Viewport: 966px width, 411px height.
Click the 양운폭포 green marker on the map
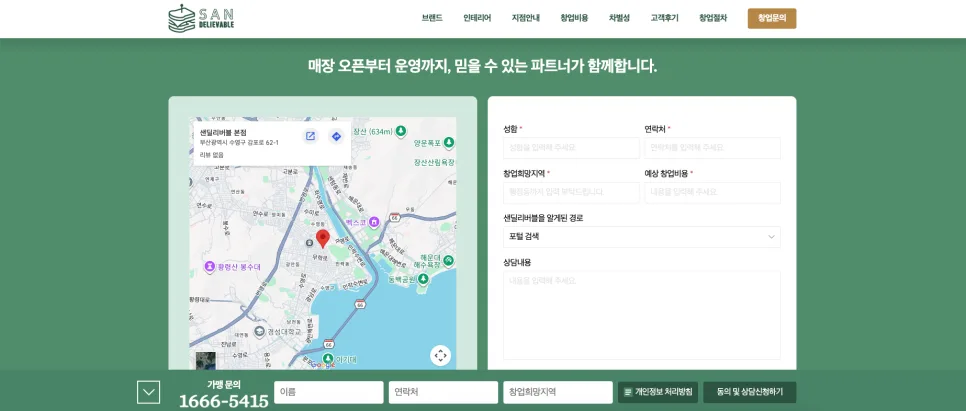tap(449, 143)
